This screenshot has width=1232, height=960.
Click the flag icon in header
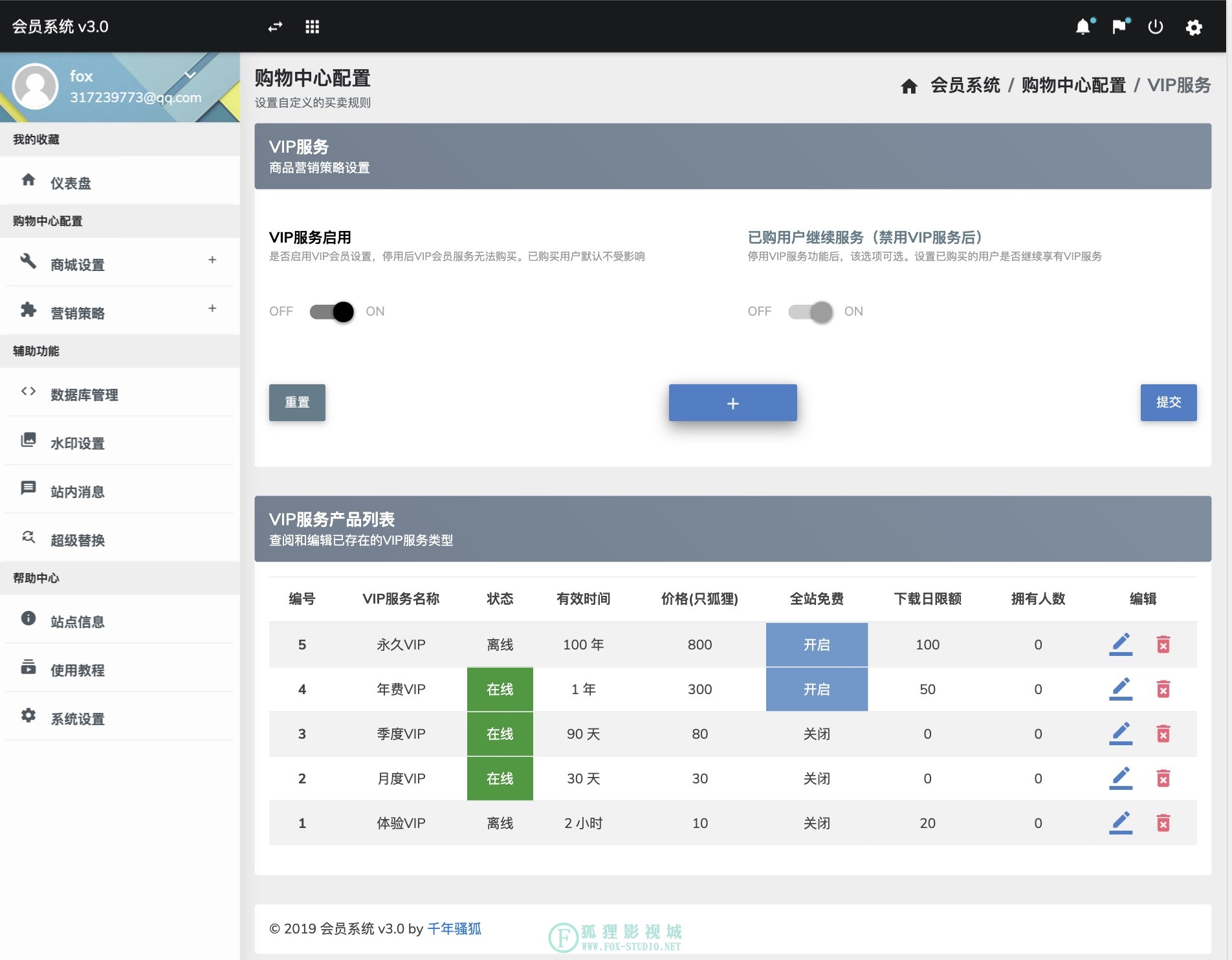coord(1119,27)
